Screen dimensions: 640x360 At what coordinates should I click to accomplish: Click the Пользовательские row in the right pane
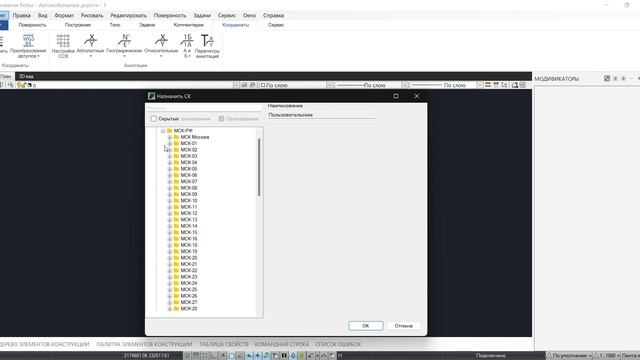tap(321, 115)
